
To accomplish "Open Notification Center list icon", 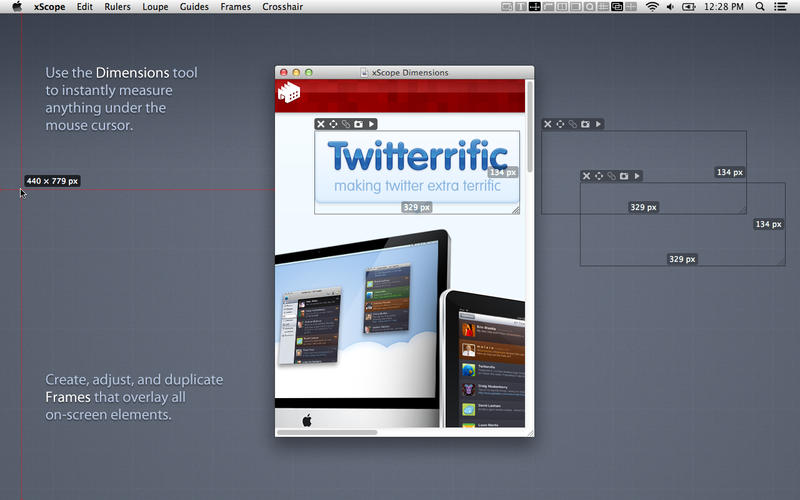I will click(x=780, y=7).
